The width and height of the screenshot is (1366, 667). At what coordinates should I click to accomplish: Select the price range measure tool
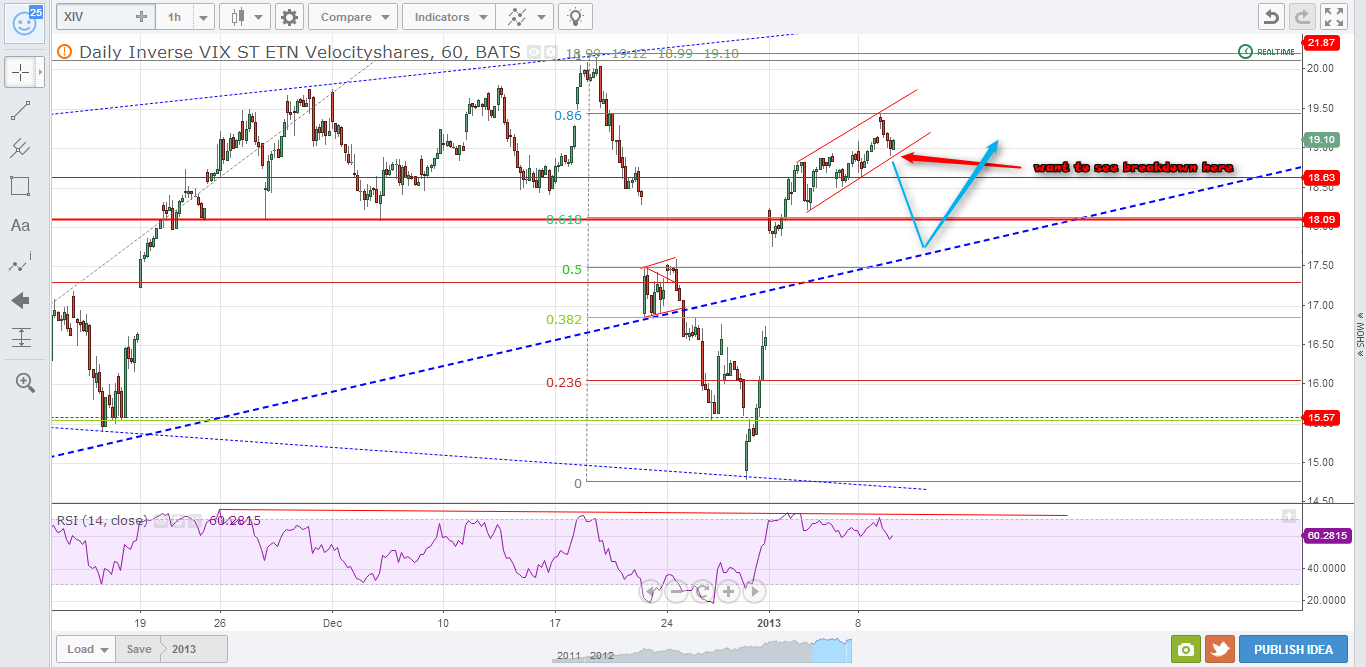pyautogui.click(x=21, y=337)
